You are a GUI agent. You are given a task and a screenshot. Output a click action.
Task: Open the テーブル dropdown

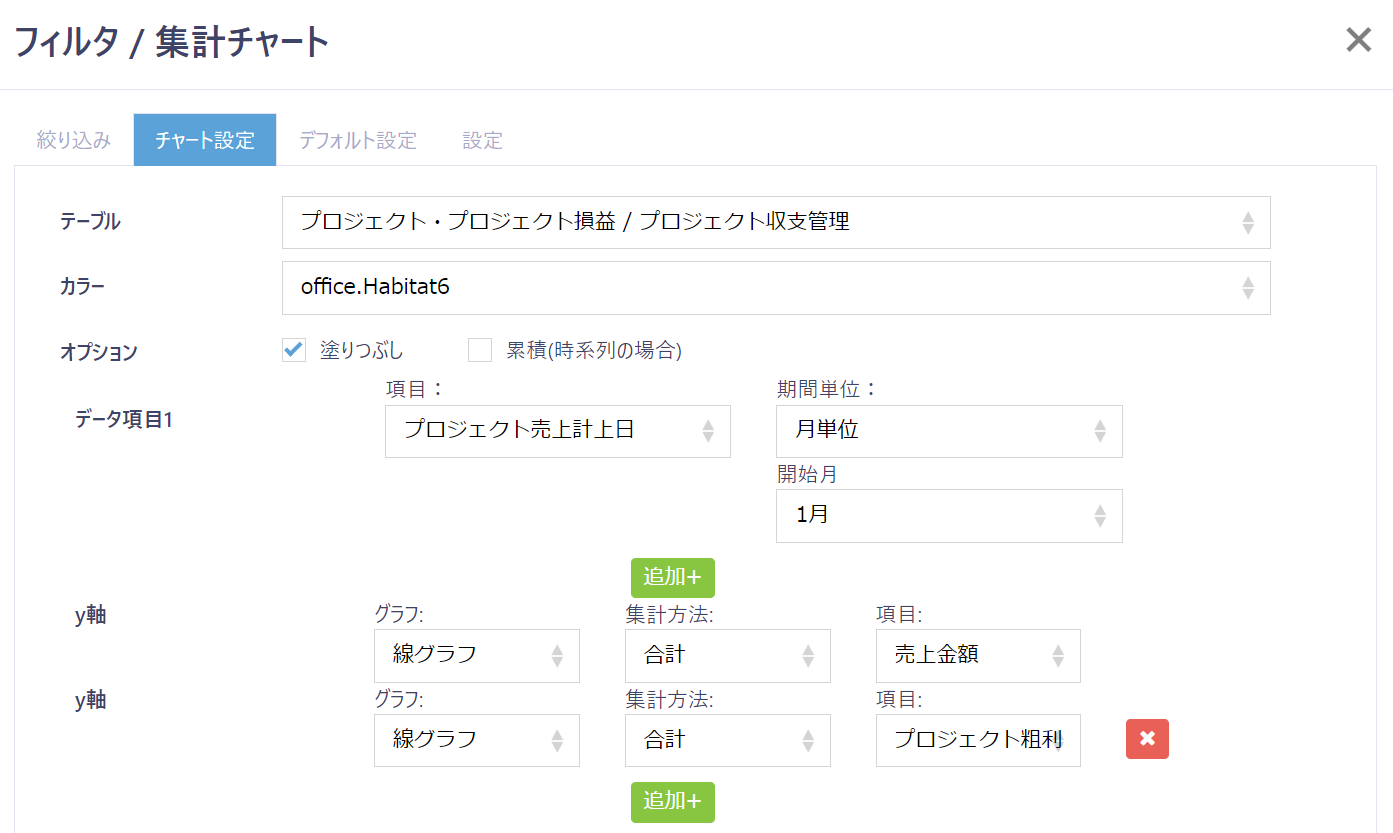775,222
